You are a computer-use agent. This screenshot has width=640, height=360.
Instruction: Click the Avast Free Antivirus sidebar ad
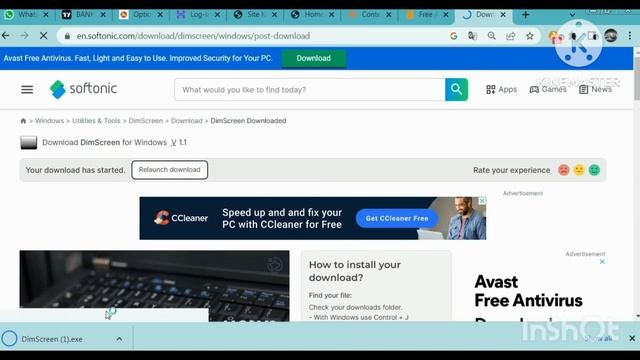pos(528,291)
